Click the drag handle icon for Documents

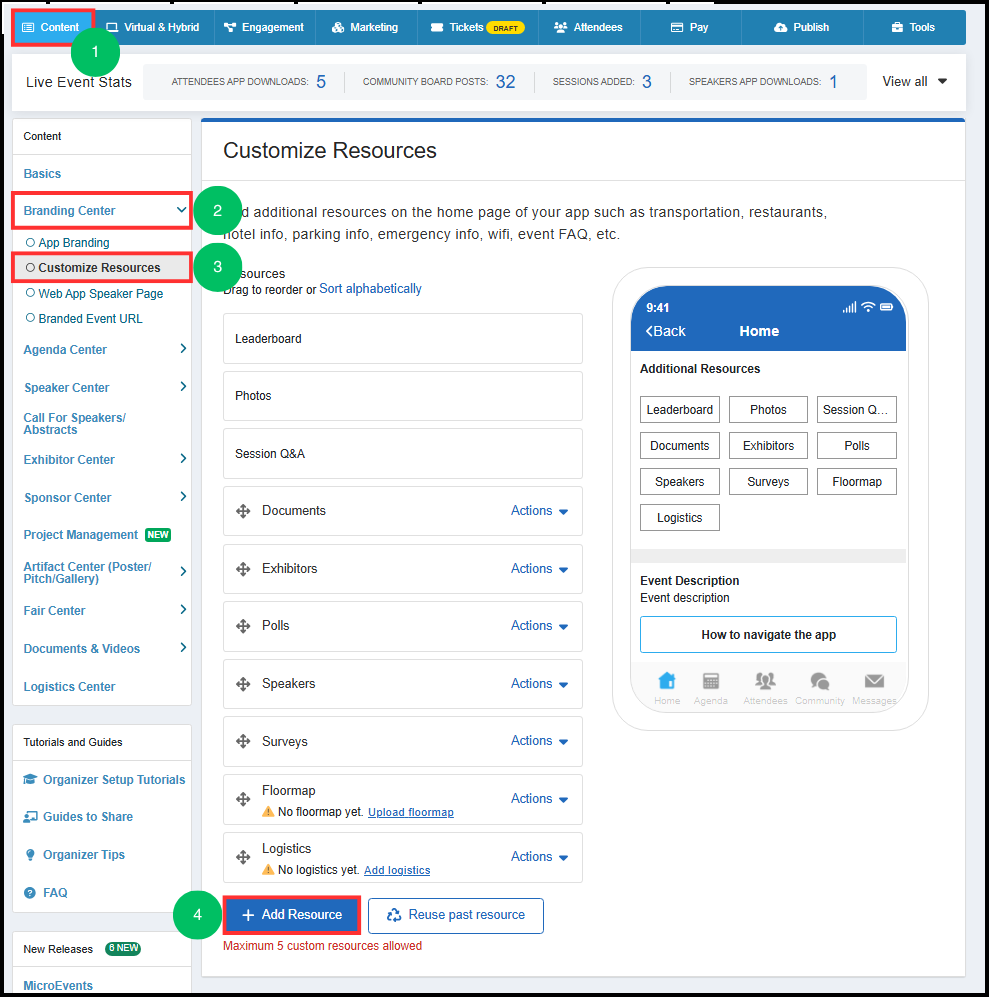pos(243,511)
